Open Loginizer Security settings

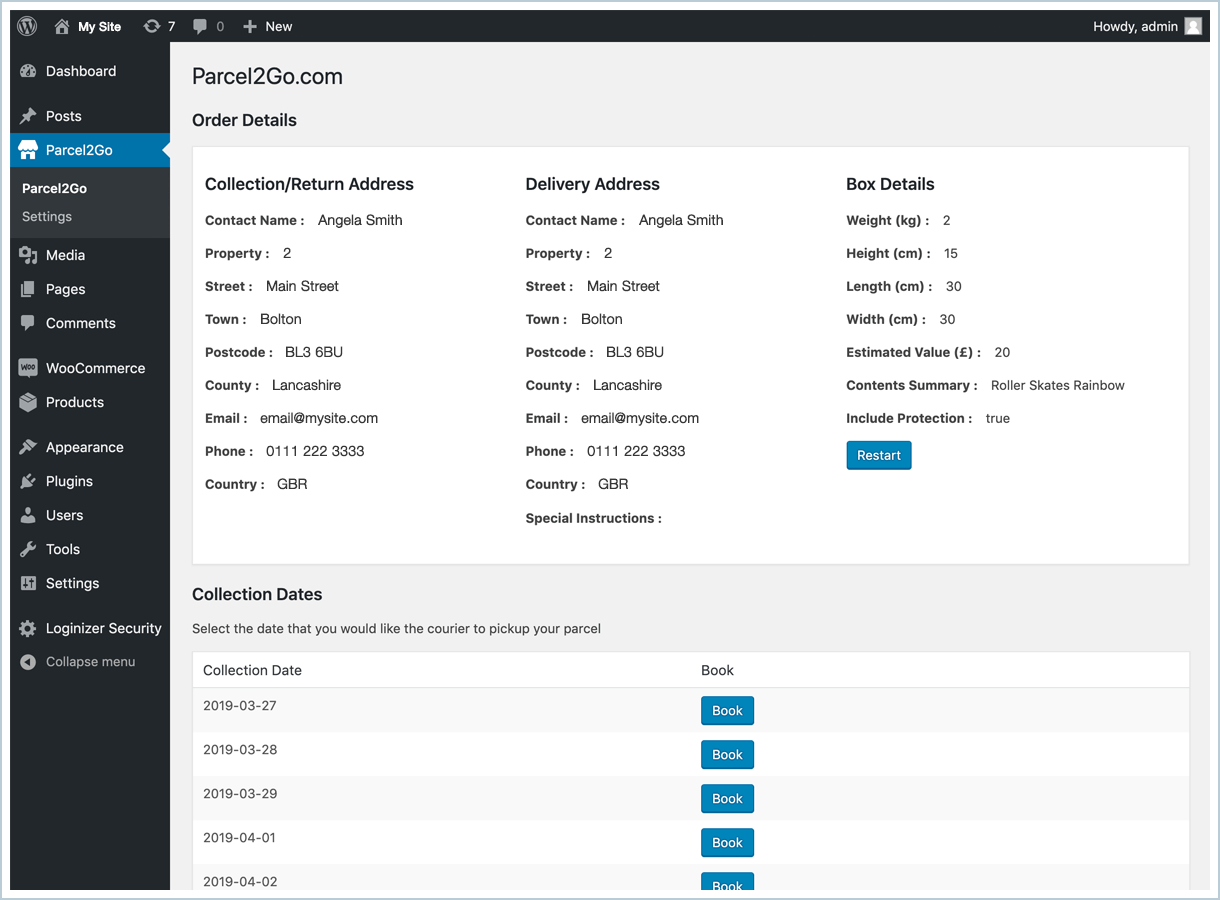tap(103, 628)
